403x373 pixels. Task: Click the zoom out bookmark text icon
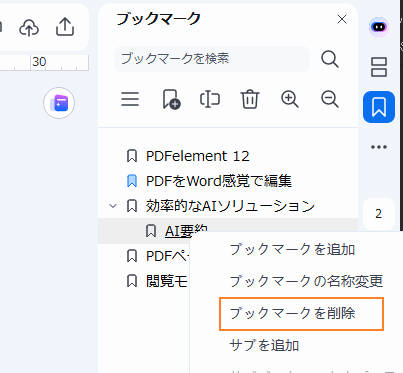[x=330, y=99]
